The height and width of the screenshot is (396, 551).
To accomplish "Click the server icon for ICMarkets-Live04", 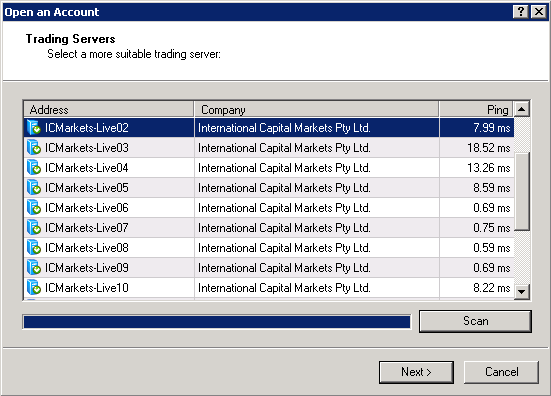I will [x=34, y=168].
